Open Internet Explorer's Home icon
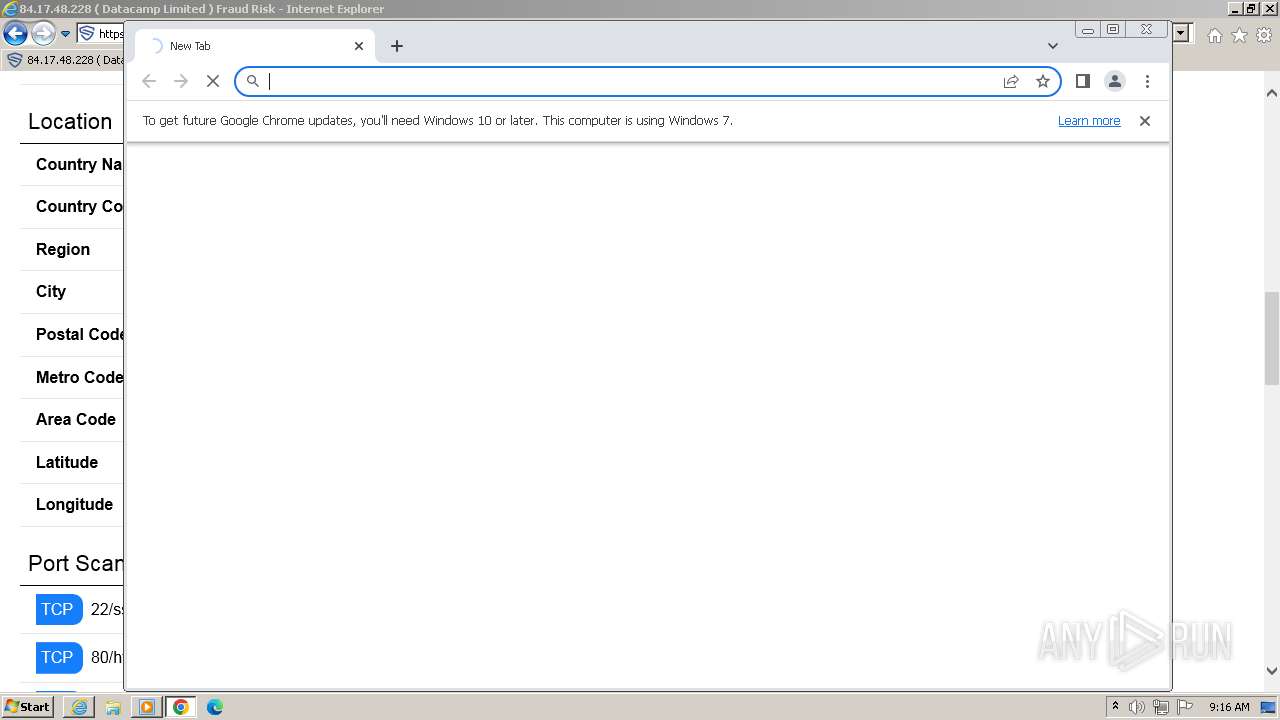 1215,35
